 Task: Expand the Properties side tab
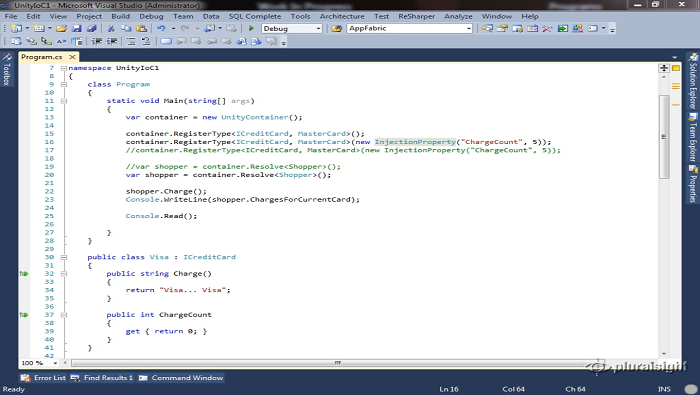(x=692, y=184)
